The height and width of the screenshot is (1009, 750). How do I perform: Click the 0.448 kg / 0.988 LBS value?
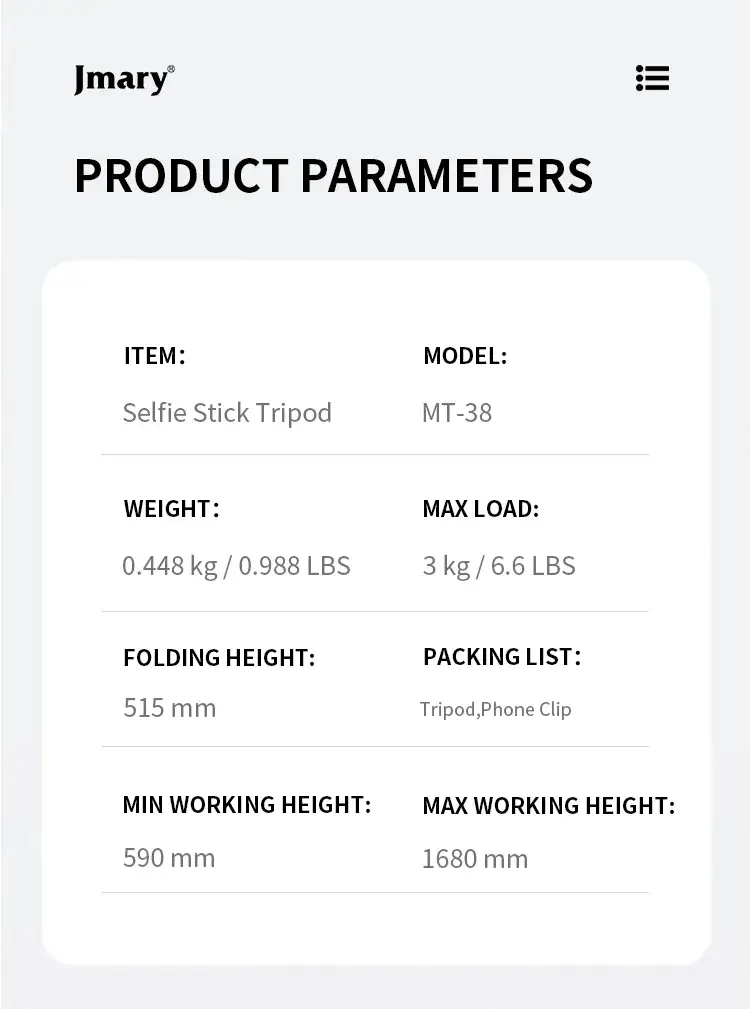(236, 566)
